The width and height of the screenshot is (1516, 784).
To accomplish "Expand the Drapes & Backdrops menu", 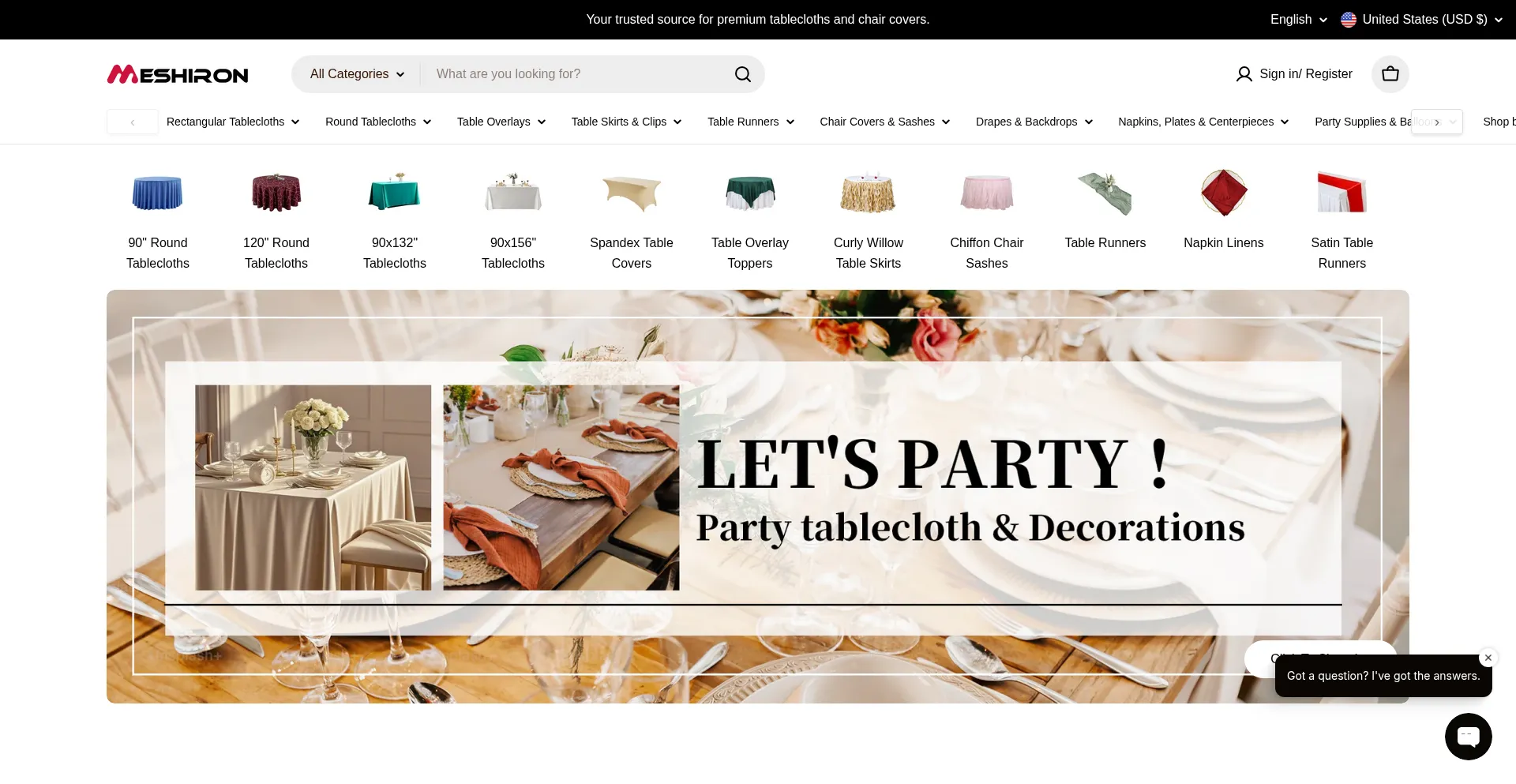I will 1034,122.
